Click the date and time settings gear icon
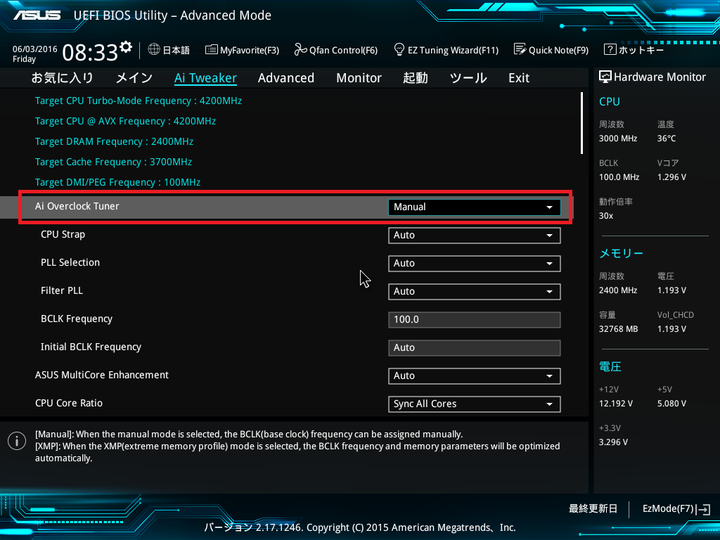 tap(126, 47)
